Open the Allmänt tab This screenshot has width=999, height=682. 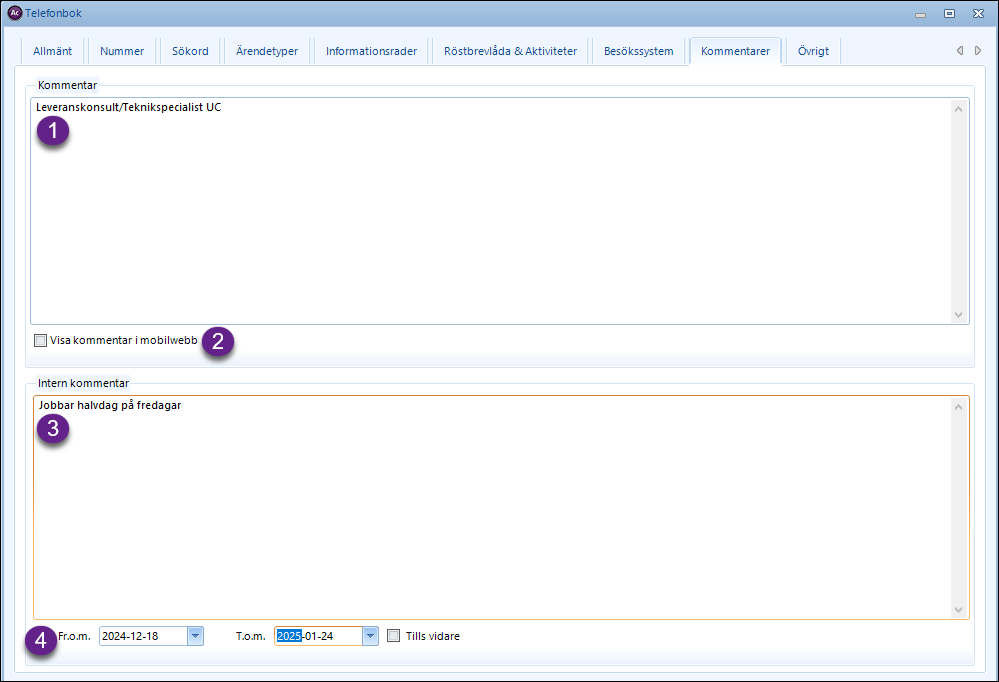pos(52,51)
